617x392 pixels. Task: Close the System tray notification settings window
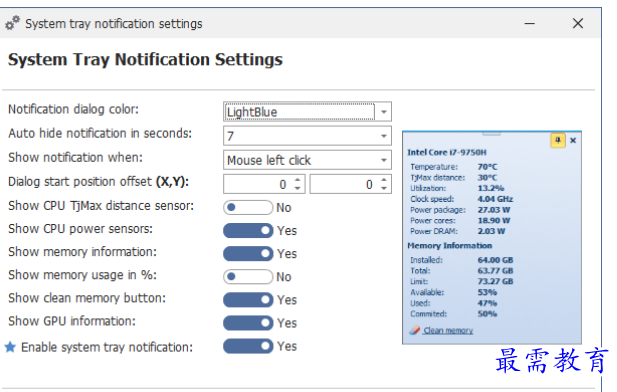(x=578, y=24)
